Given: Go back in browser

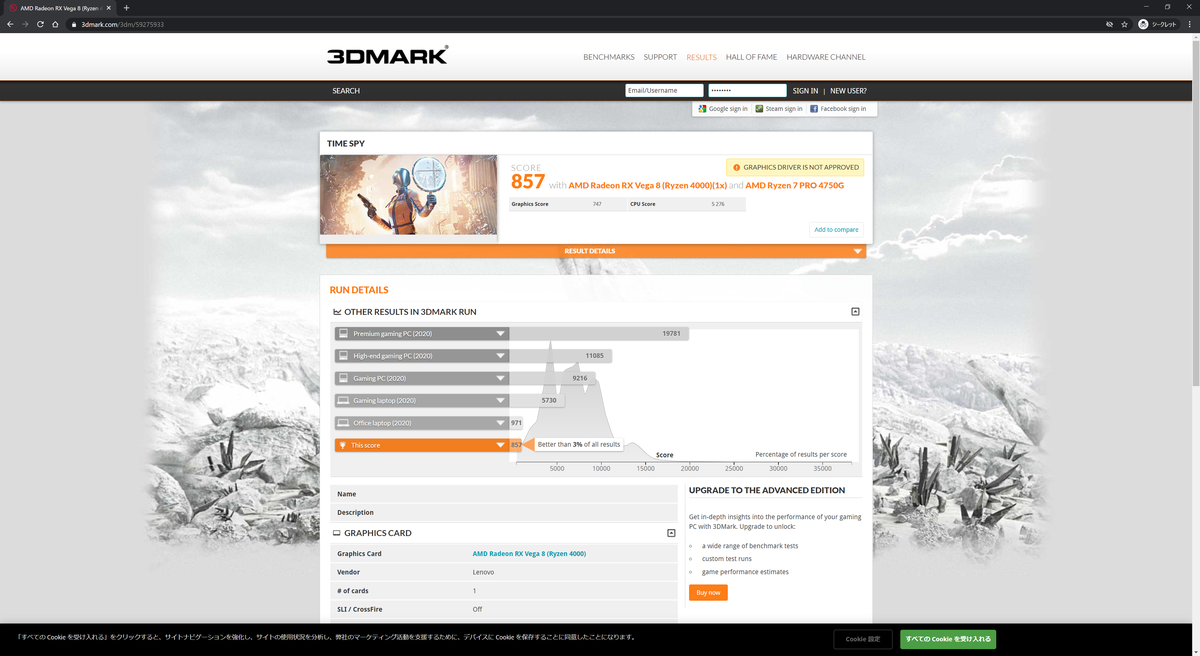Looking at the screenshot, I should tap(10, 24).
